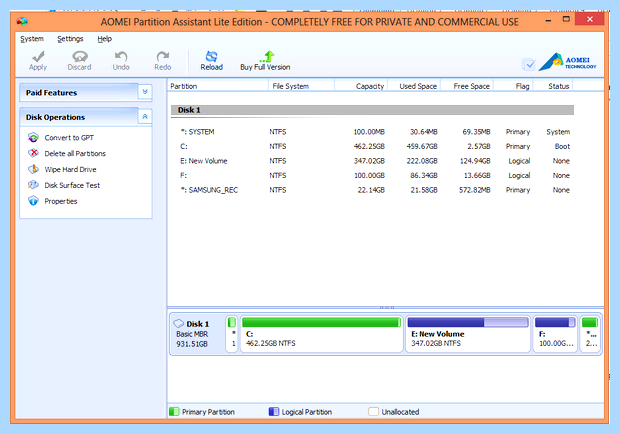Image resolution: width=620 pixels, height=434 pixels.
Task: Select the F: partition row
Action: tap(372, 175)
